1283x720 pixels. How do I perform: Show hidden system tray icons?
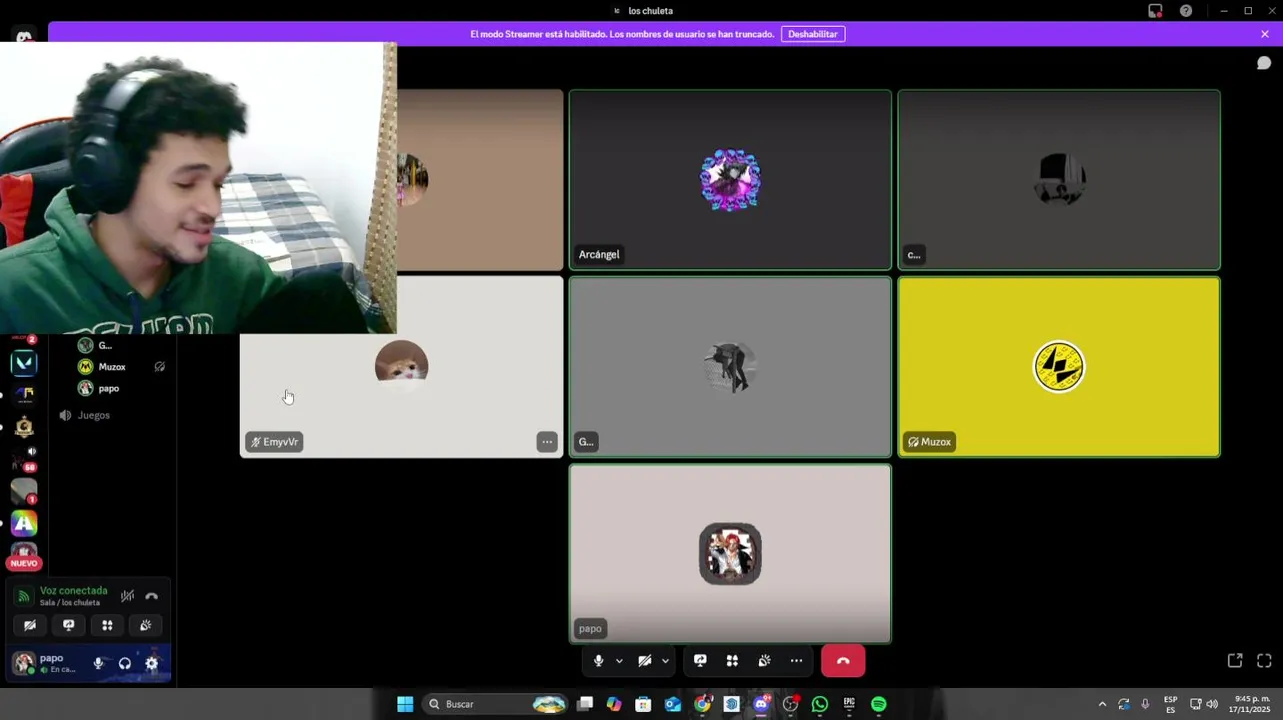pos(1103,704)
